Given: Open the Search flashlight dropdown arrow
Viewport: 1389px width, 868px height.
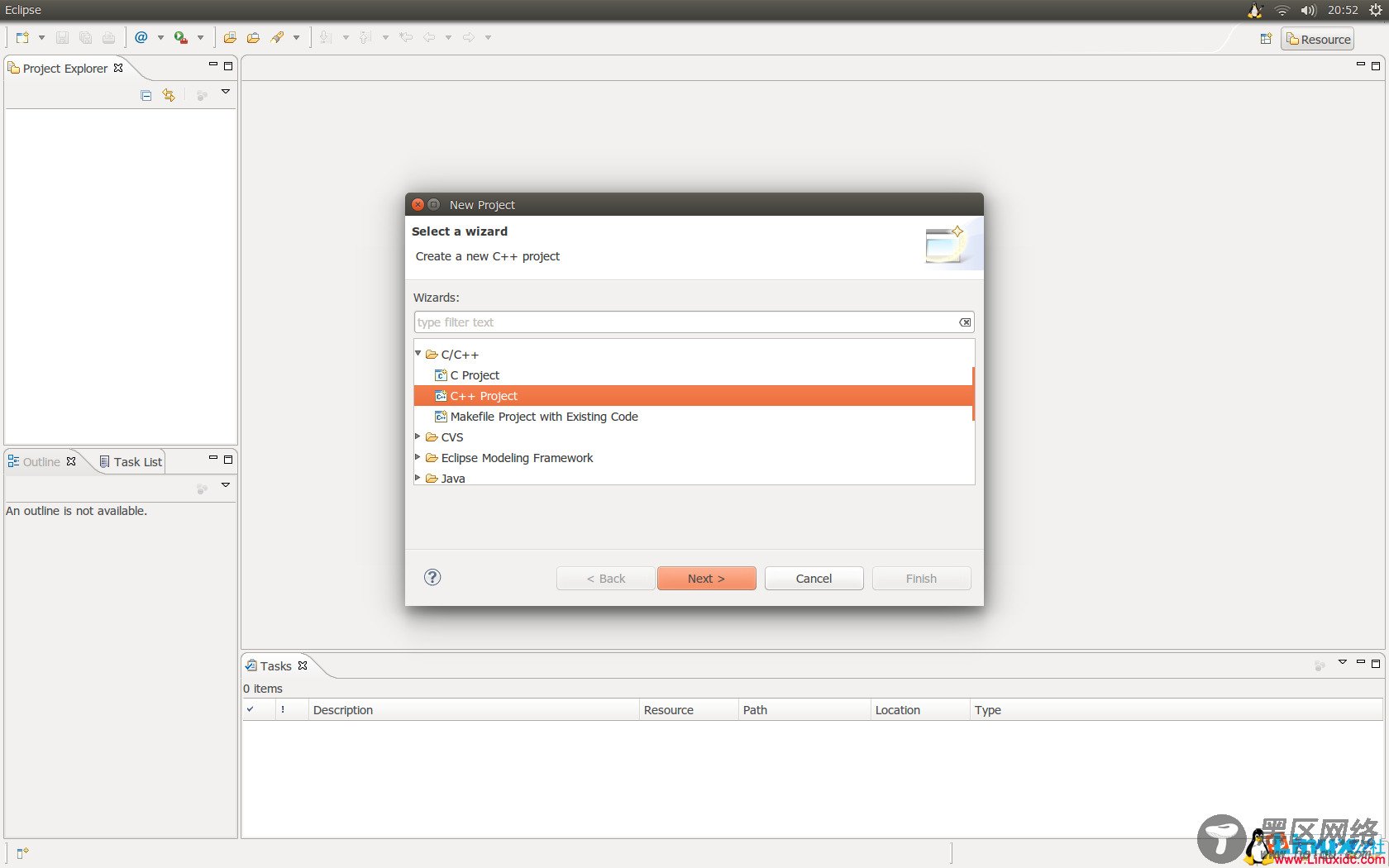Looking at the screenshot, I should (296, 38).
